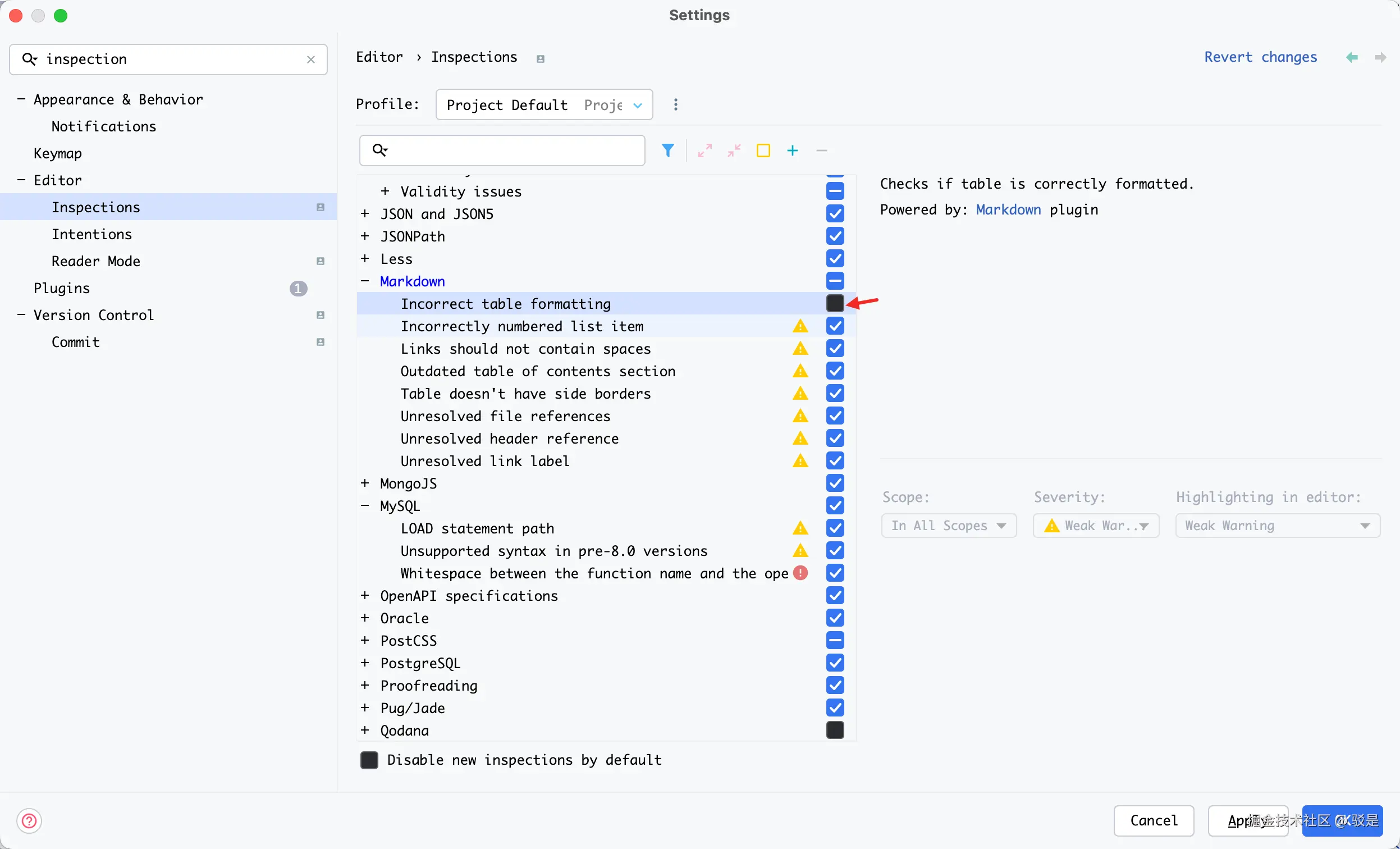The width and height of the screenshot is (1400, 849).
Task: Open Keymap settings page
Action: (x=57, y=153)
